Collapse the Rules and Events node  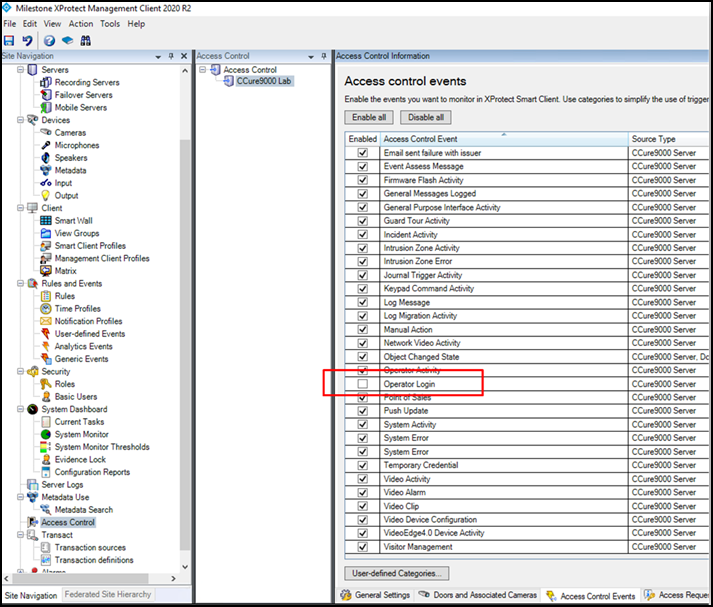[x=19, y=284]
